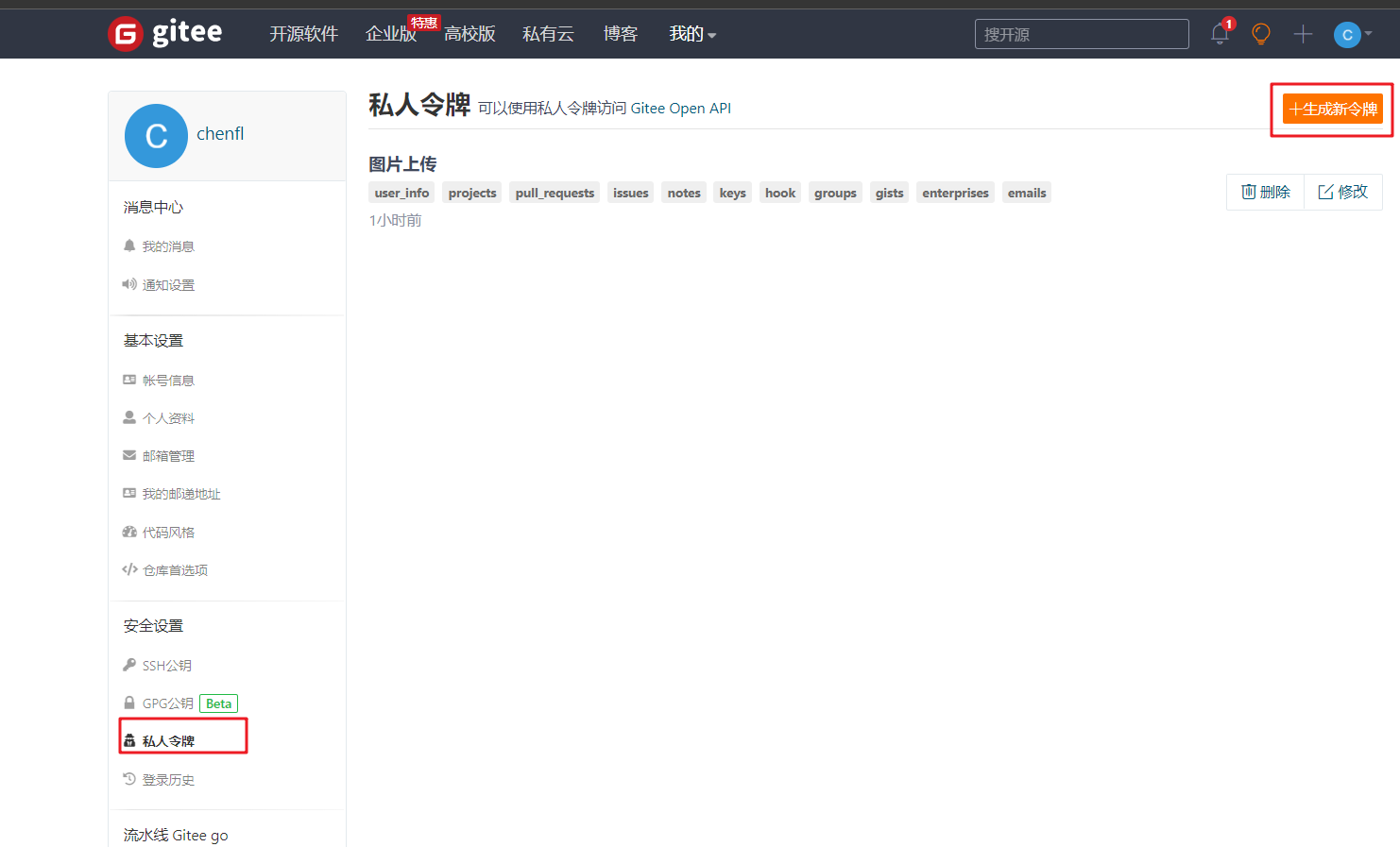Image resolution: width=1400 pixels, height=847 pixels.
Task: Click the Gitee logo icon
Action: [x=125, y=34]
